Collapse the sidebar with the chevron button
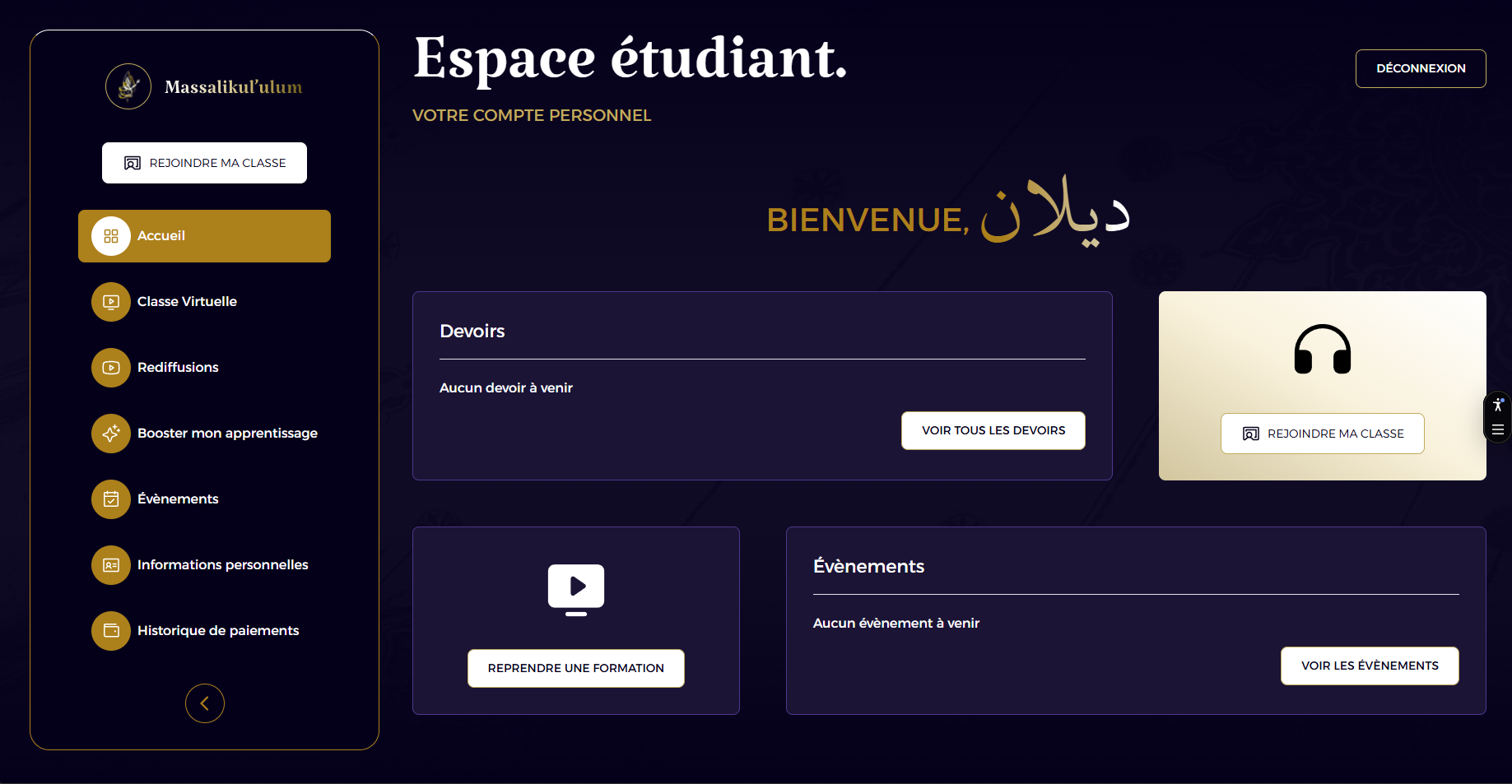This screenshot has height=784, width=1512. (x=204, y=703)
